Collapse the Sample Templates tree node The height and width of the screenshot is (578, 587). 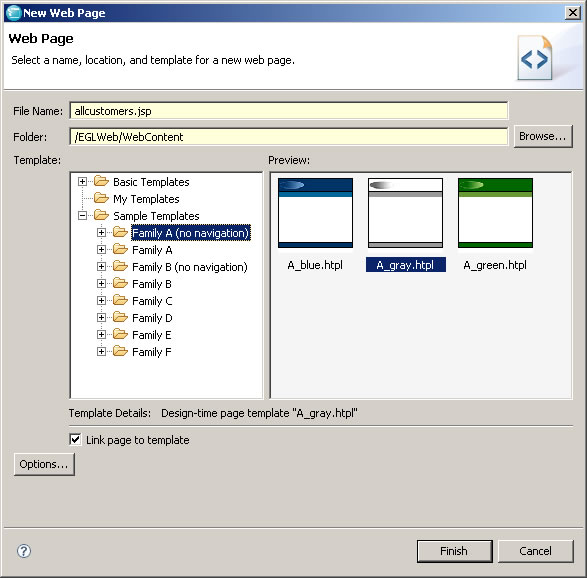(x=82, y=216)
